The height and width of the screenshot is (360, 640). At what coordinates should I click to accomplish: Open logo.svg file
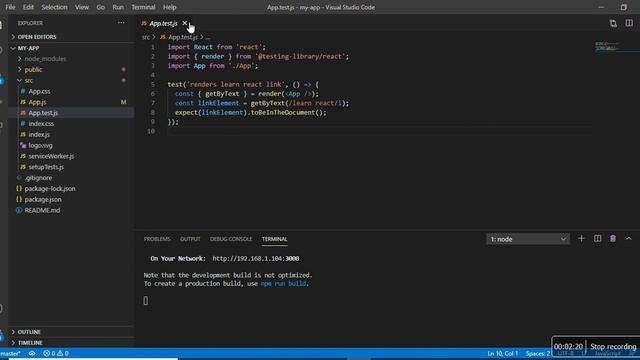[40, 145]
